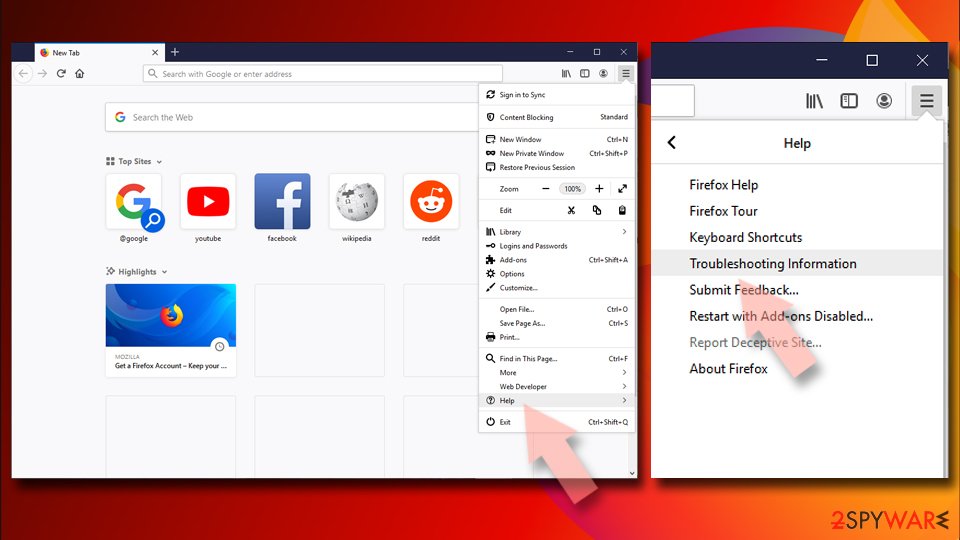960x540 pixels.
Task: Collapse the Top Sites section chevron
Action: coord(159,162)
